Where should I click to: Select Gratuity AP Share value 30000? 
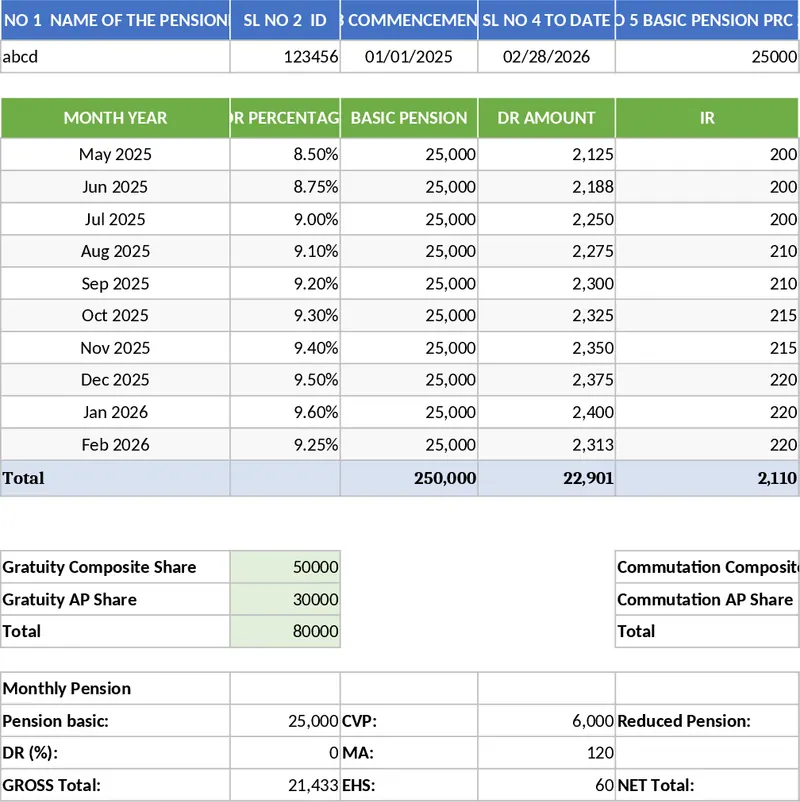coord(285,600)
